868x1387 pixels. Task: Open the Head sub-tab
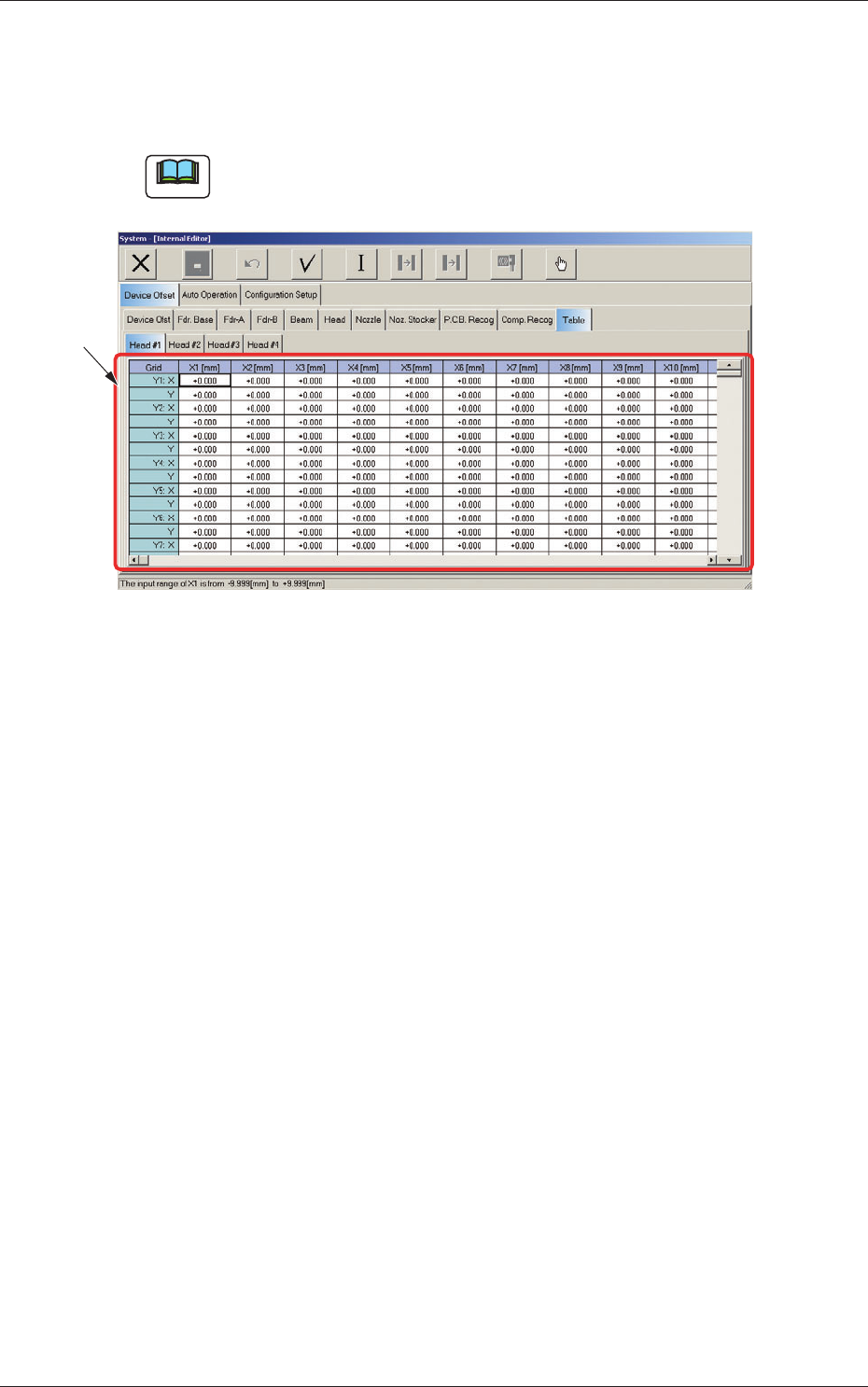coord(334,320)
